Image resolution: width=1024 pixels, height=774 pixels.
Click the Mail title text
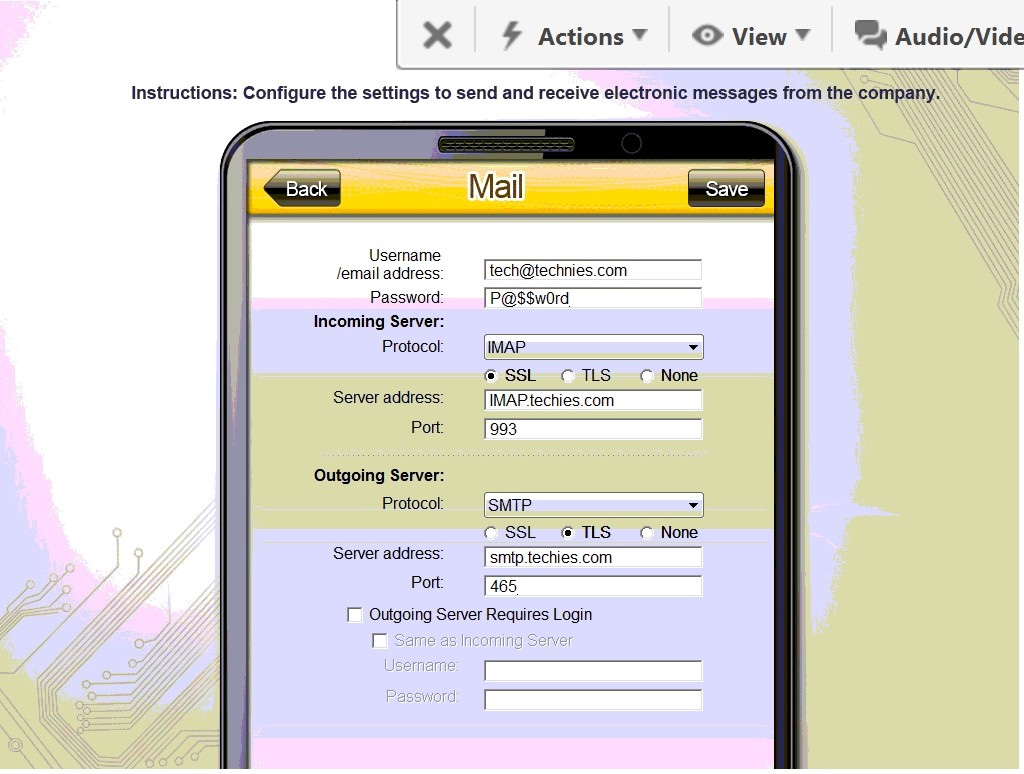coord(496,187)
